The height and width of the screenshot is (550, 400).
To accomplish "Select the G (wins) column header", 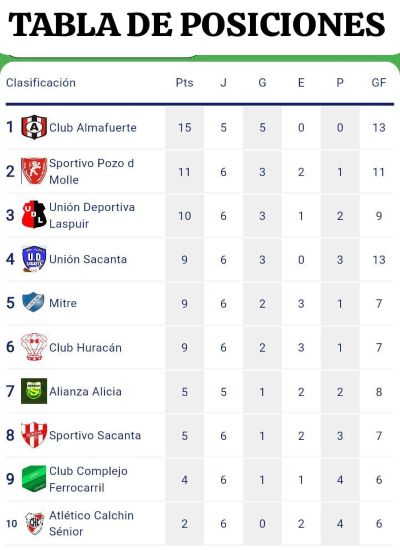I will (262, 83).
